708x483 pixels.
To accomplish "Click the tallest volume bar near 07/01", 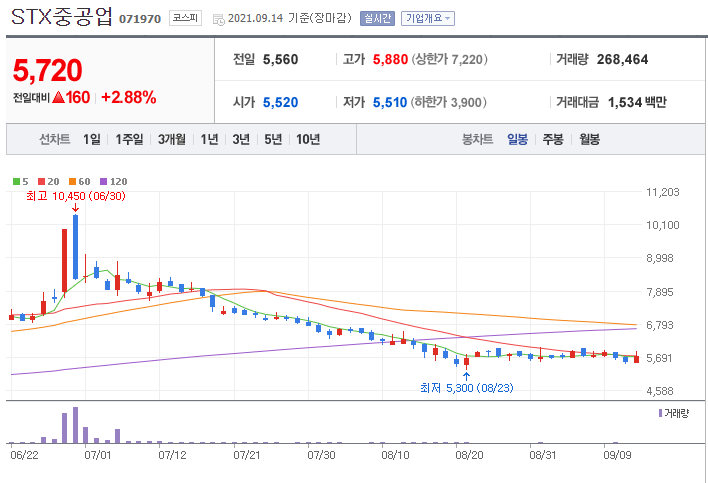I will click(75, 425).
